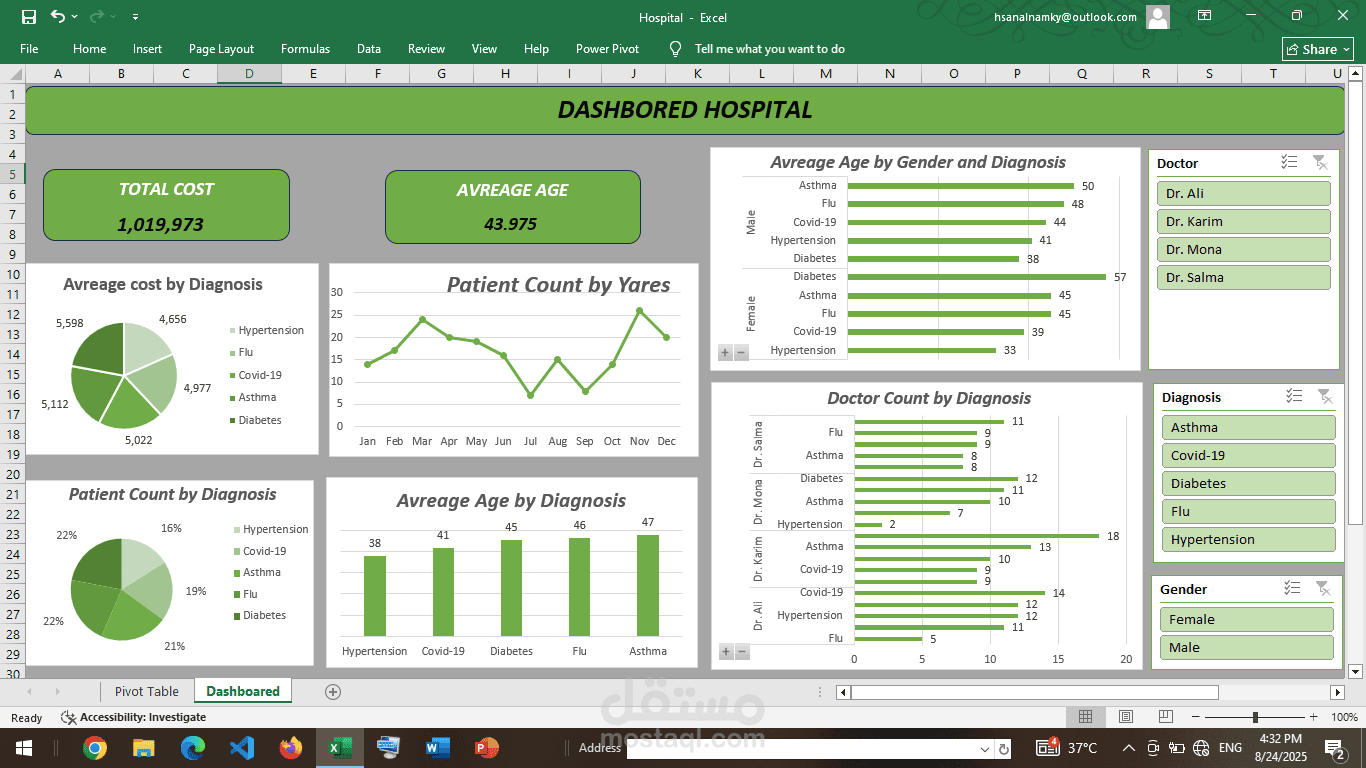This screenshot has height=768, width=1366.
Task: Select Flu in the Diagnosis slicer
Action: click(1249, 512)
